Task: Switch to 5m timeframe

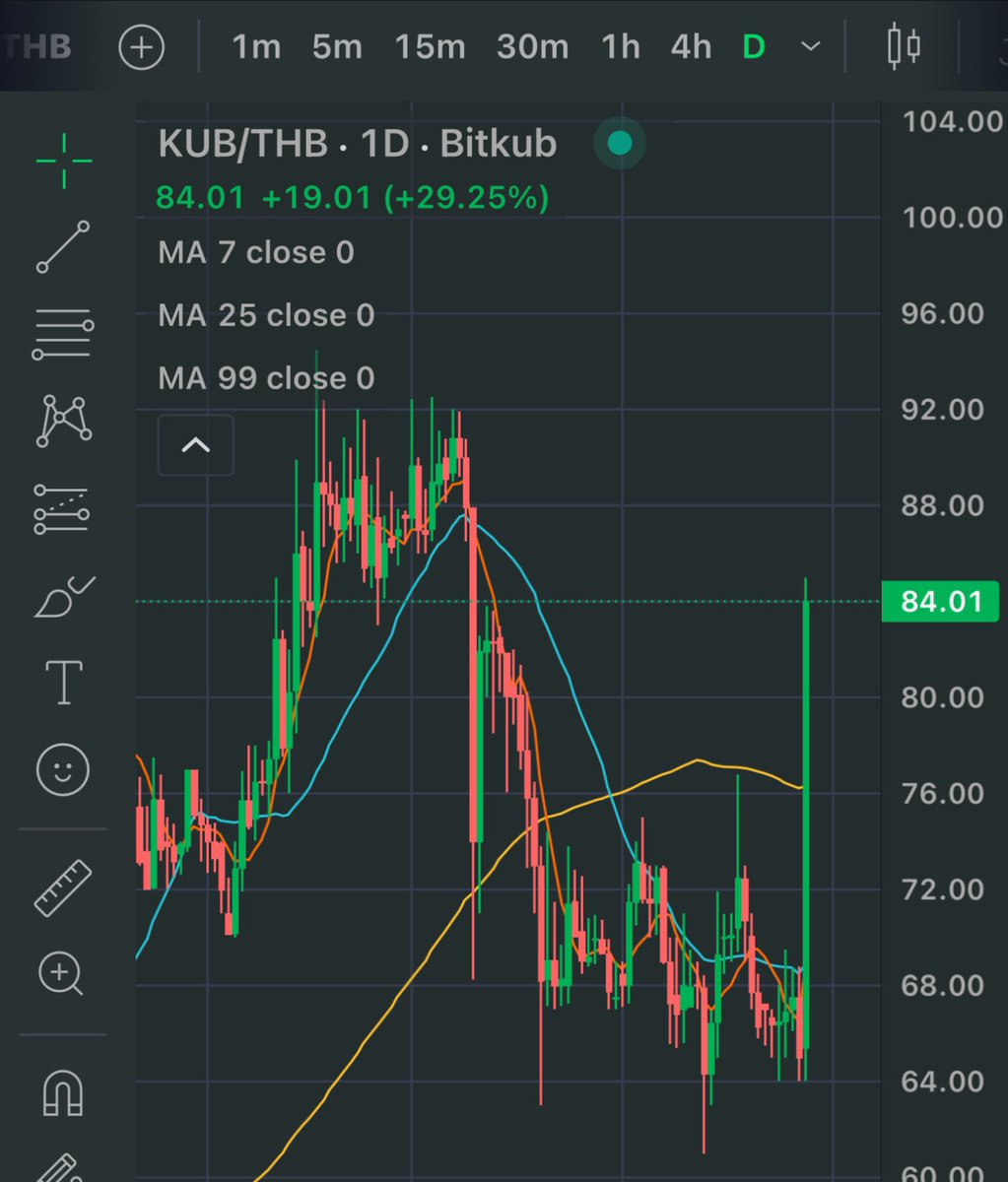Action: [337, 47]
